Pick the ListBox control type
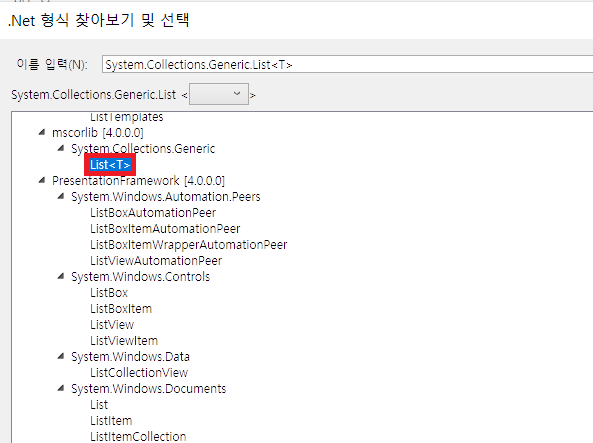 pyautogui.click(x=109, y=292)
